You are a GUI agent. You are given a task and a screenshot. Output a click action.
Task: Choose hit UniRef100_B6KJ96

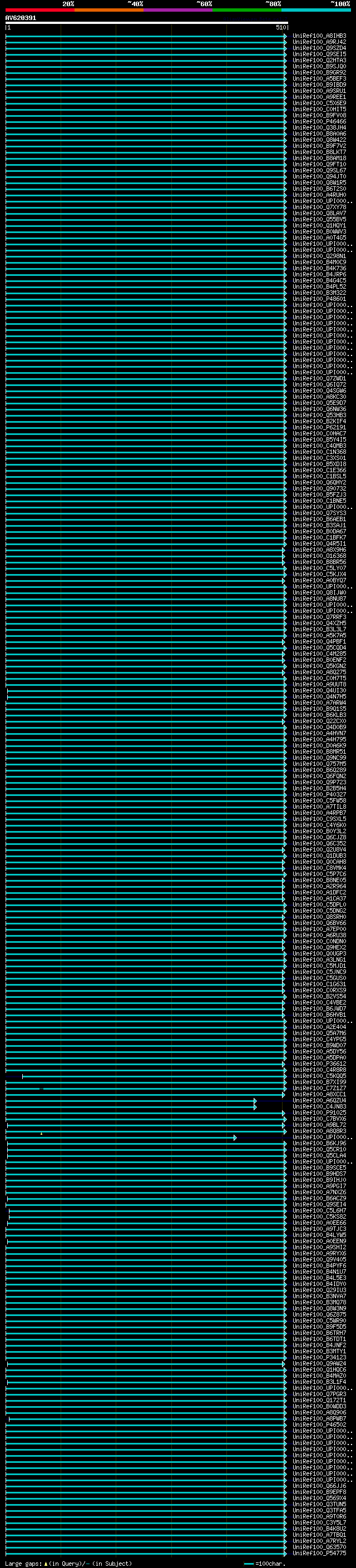[x=319, y=1143]
